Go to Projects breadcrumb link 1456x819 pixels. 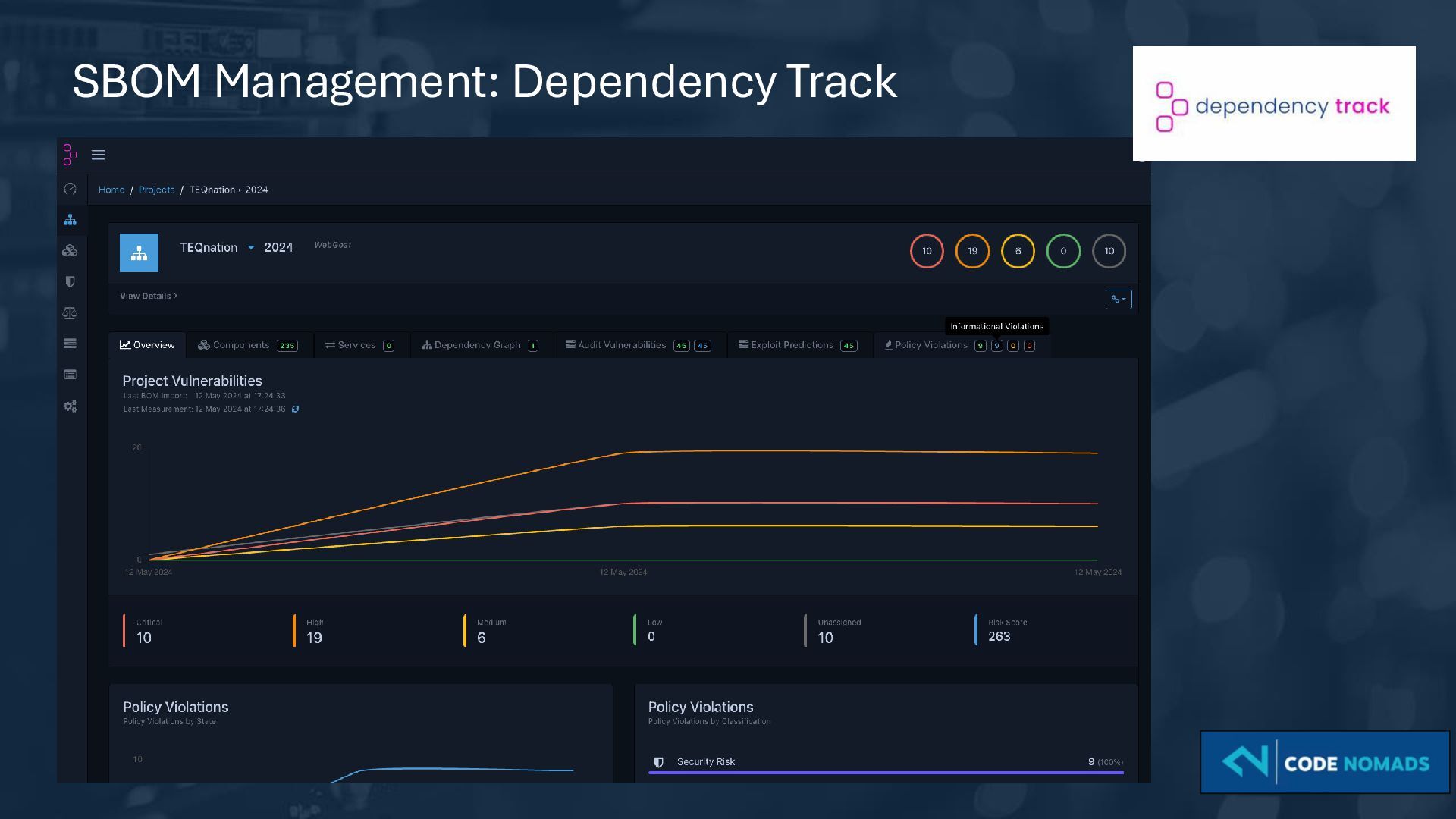click(x=156, y=190)
